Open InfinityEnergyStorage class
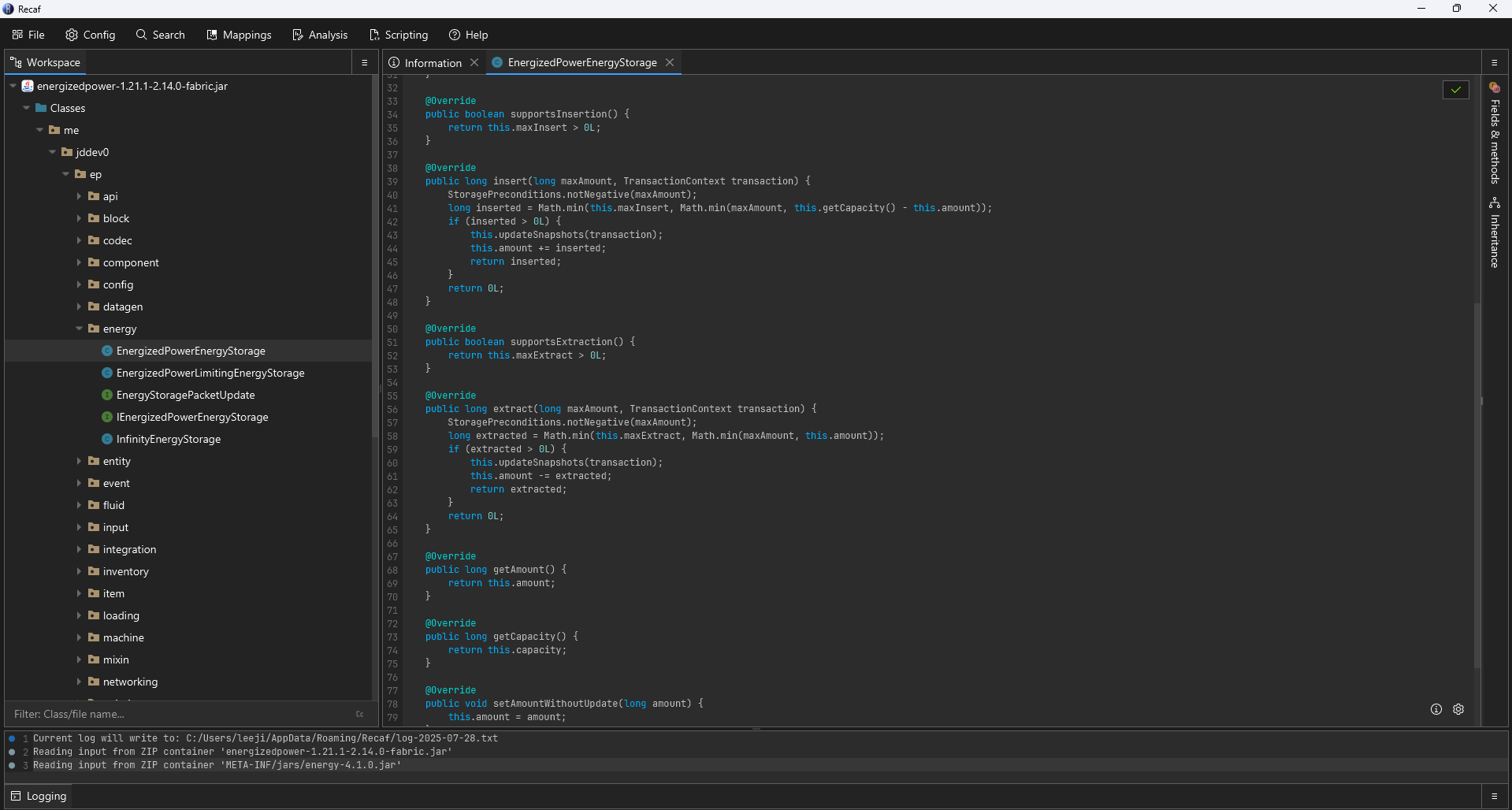 click(169, 439)
